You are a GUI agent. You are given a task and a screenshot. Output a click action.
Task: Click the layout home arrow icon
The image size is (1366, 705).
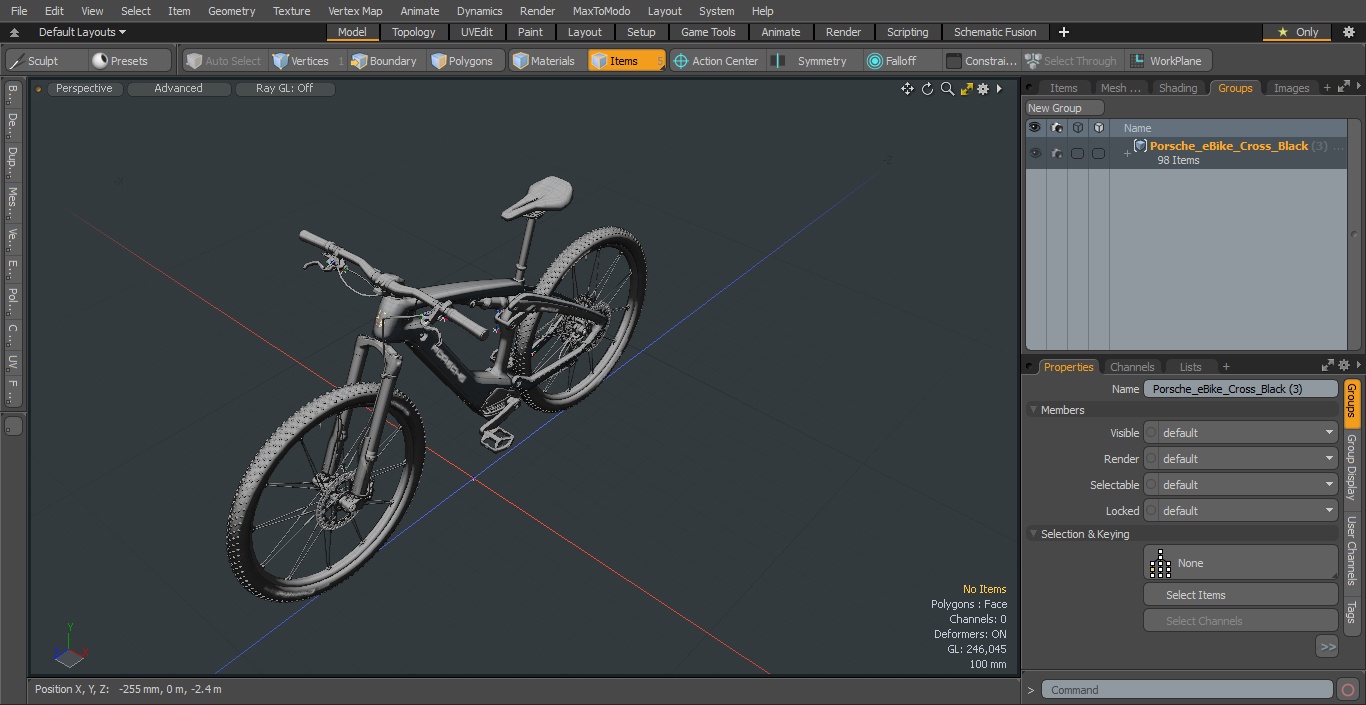click(x=14, y=32)
